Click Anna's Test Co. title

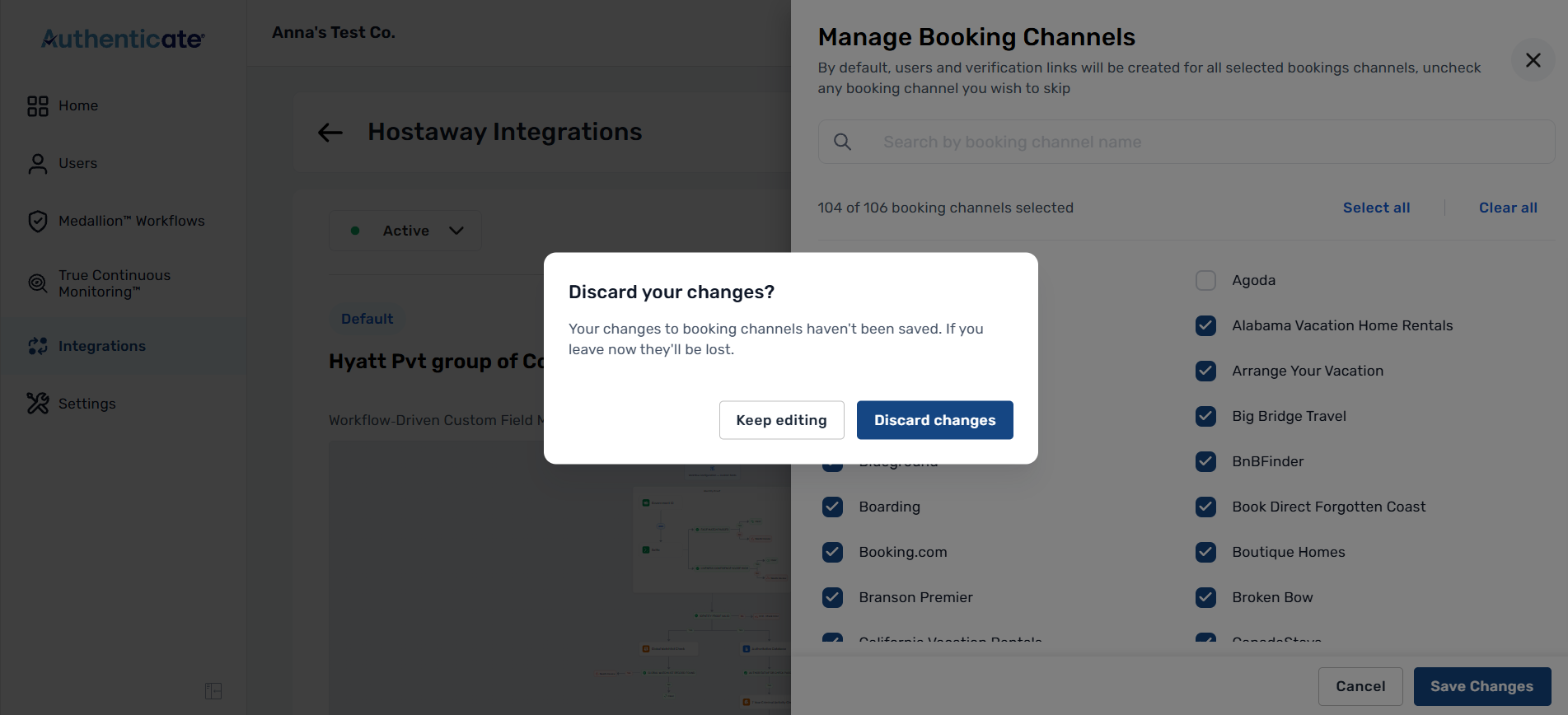(334, 33)
